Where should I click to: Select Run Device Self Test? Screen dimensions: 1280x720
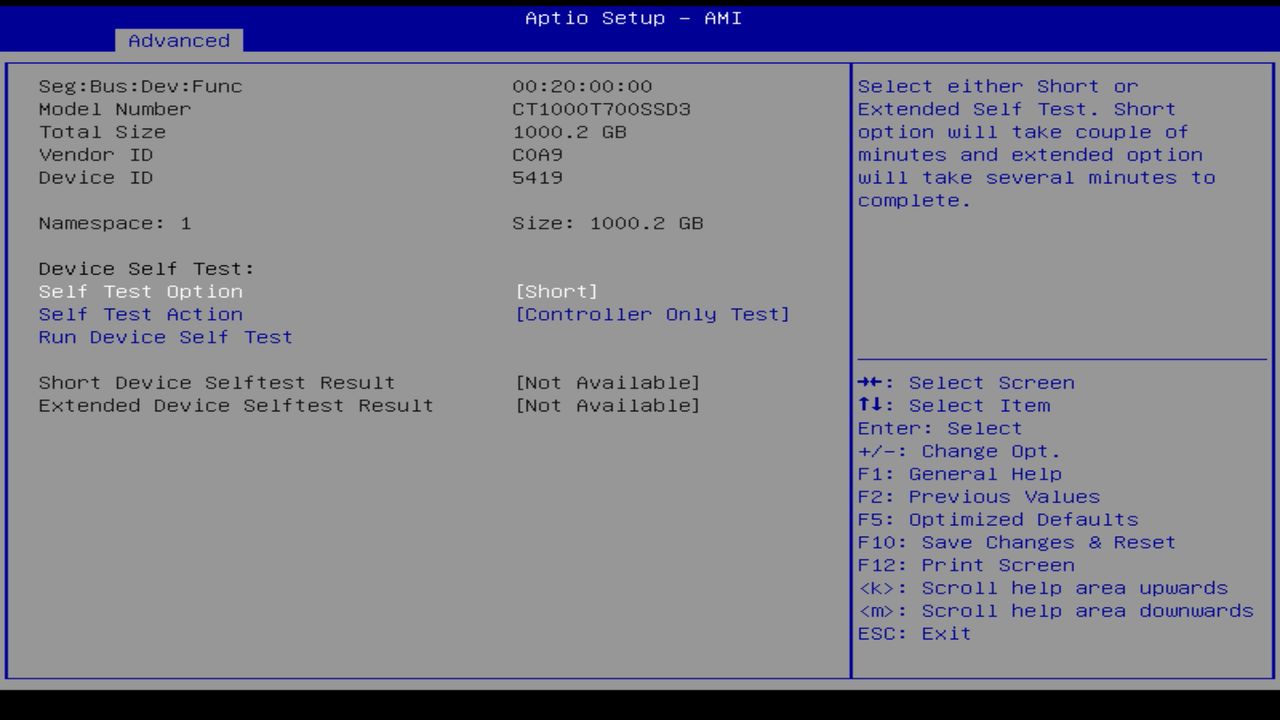click(x=165, y=337)
